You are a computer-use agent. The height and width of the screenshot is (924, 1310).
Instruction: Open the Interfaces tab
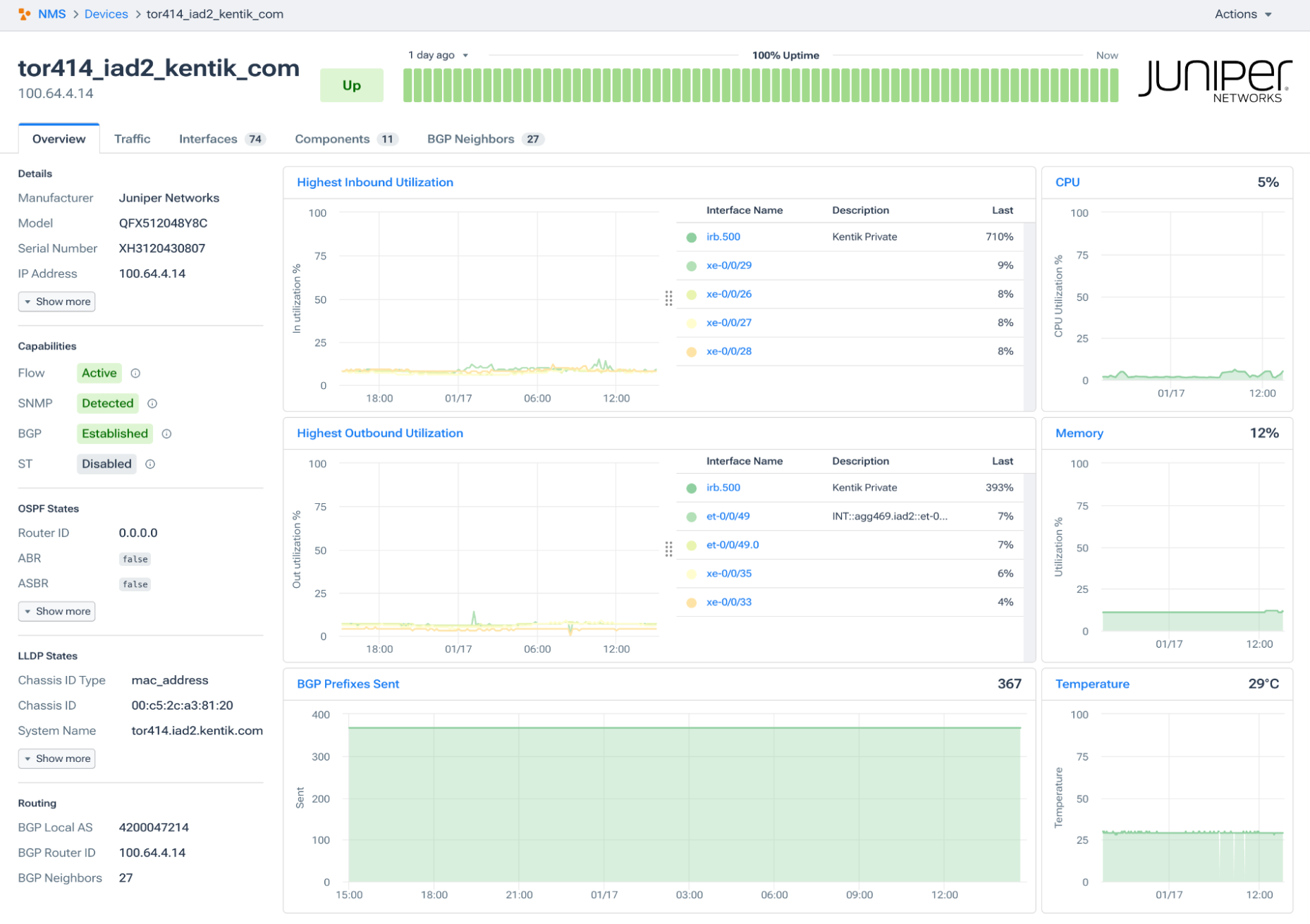click(x=221, y=139)
